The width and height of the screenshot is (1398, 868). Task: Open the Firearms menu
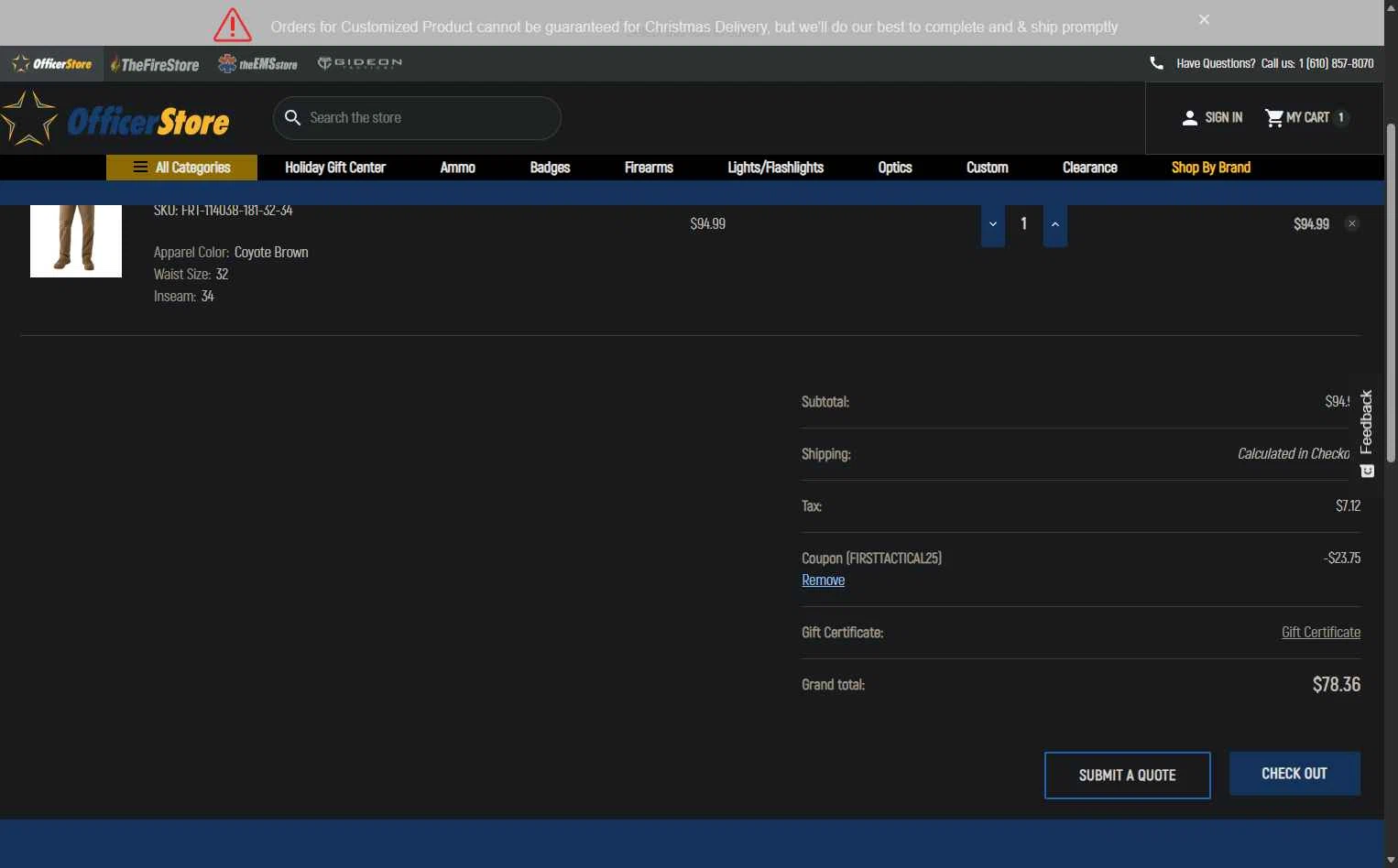click(x=649, y=168)
